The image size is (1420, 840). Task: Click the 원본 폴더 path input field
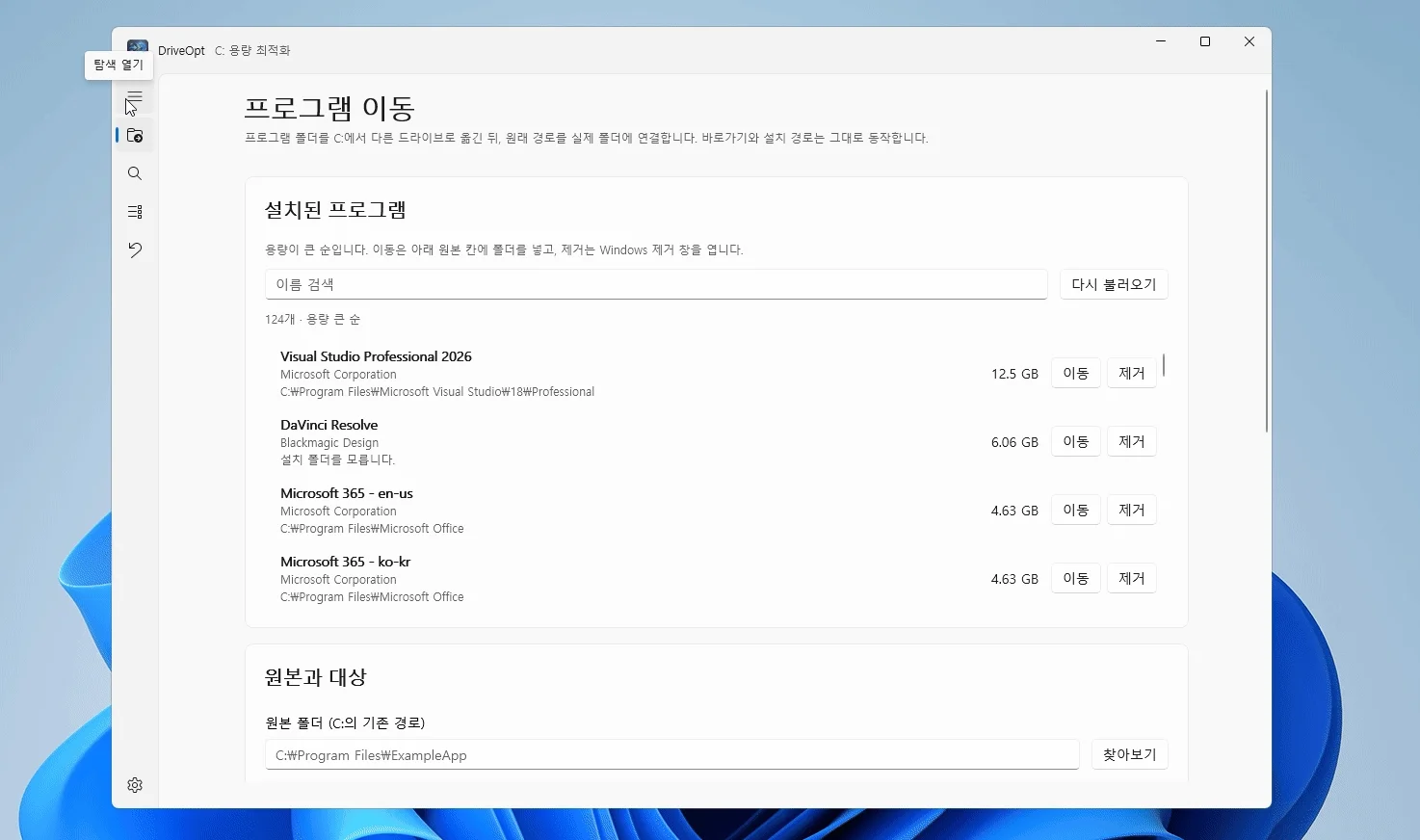(671, 754)
